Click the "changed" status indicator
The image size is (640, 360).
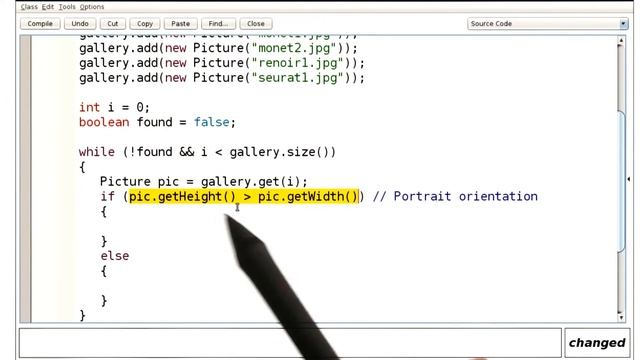click(x=597, y=343)
